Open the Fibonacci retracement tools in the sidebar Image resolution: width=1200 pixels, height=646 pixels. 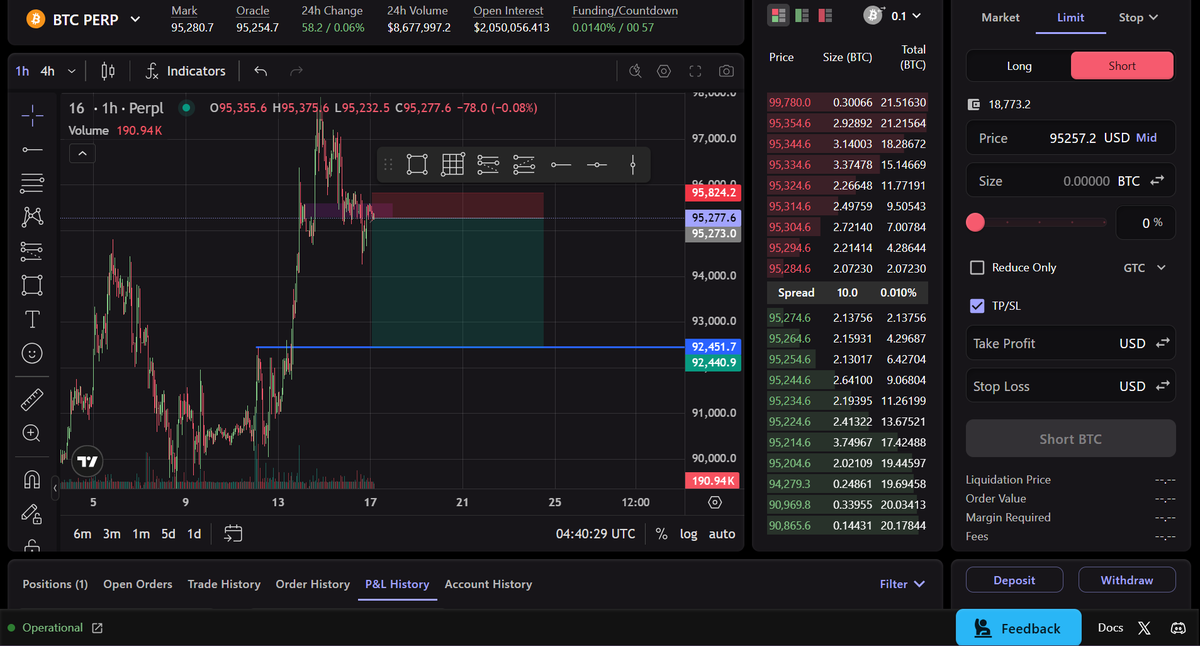pos(32,183)
